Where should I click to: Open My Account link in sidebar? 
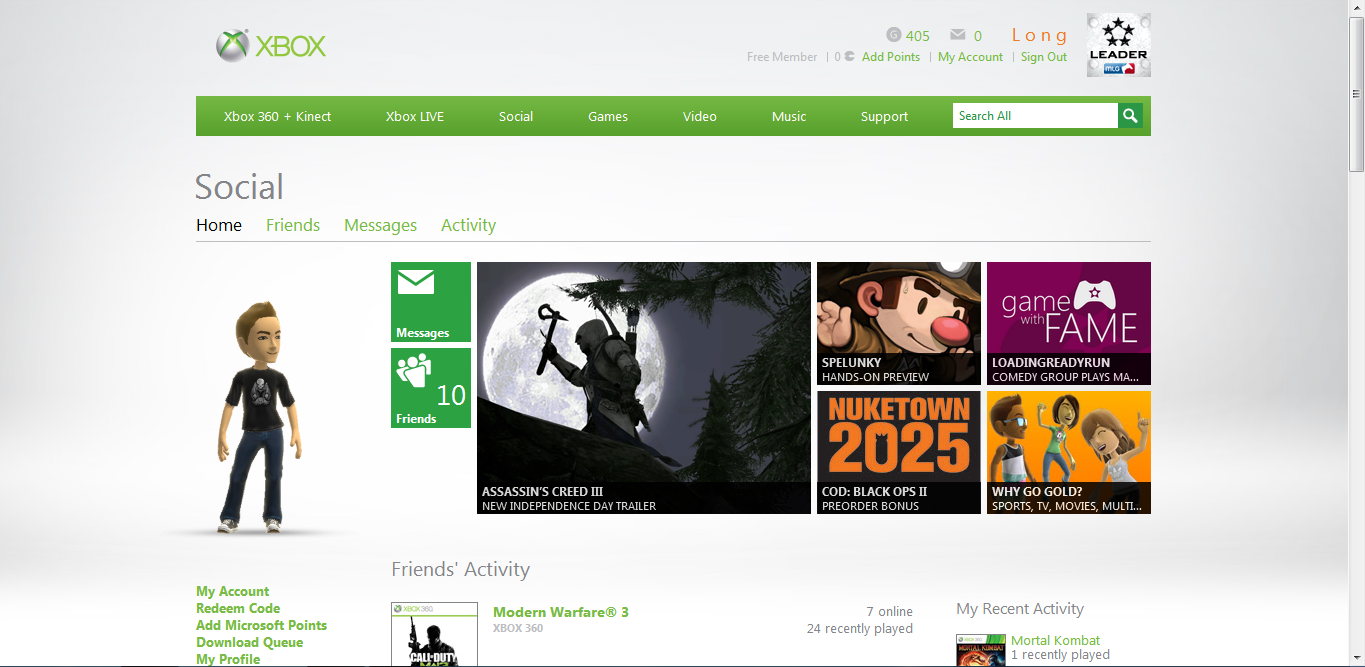click(x=233, y=591)
